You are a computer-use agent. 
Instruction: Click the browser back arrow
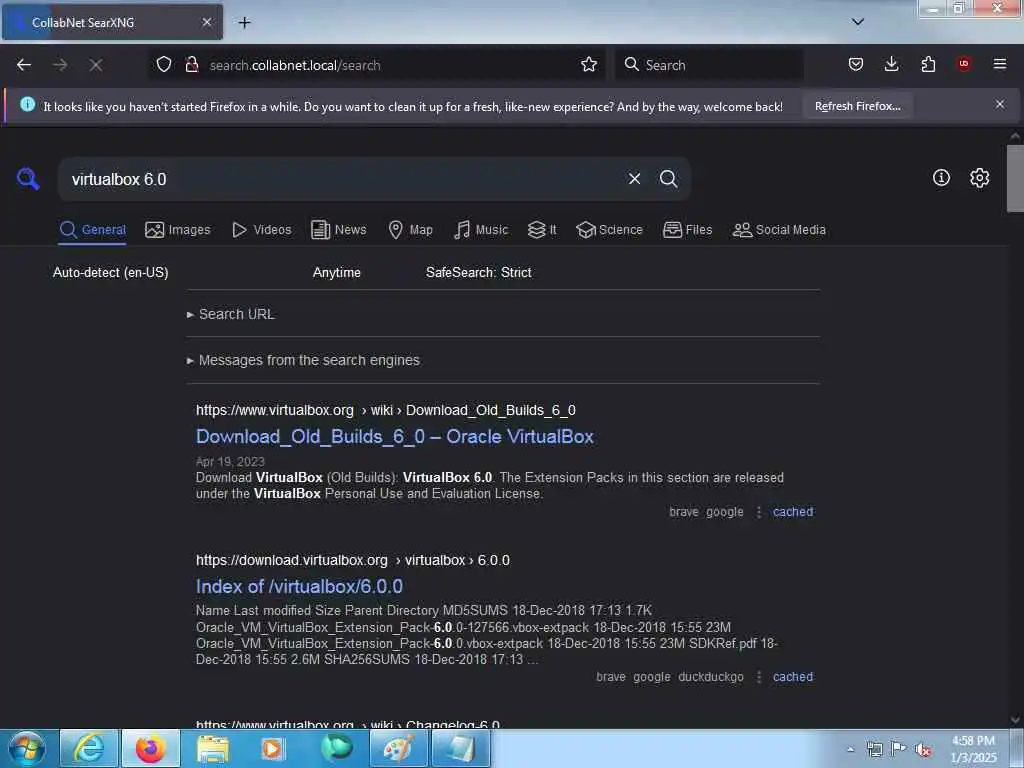click(x=24, y=65)
